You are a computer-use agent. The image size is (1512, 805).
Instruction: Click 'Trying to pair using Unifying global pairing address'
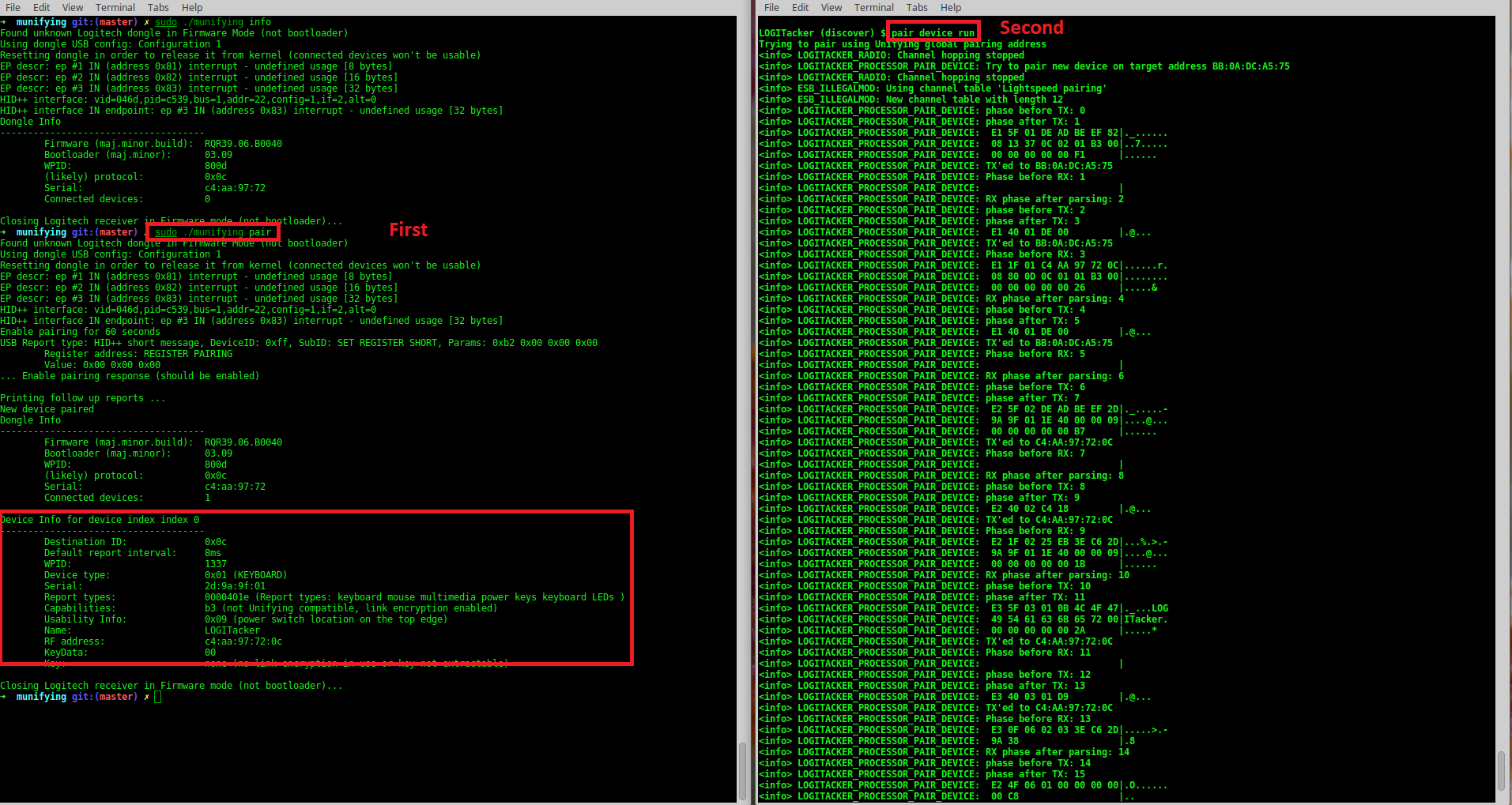click(x=903, y=44)
